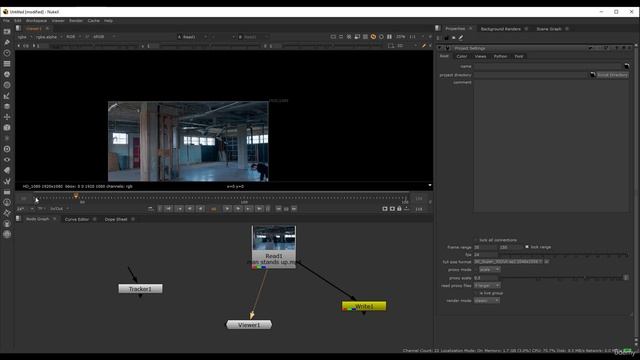The image size is (640, 360).
Task: Open the Color nodes menu icon
Action: [x=7, y=74]
